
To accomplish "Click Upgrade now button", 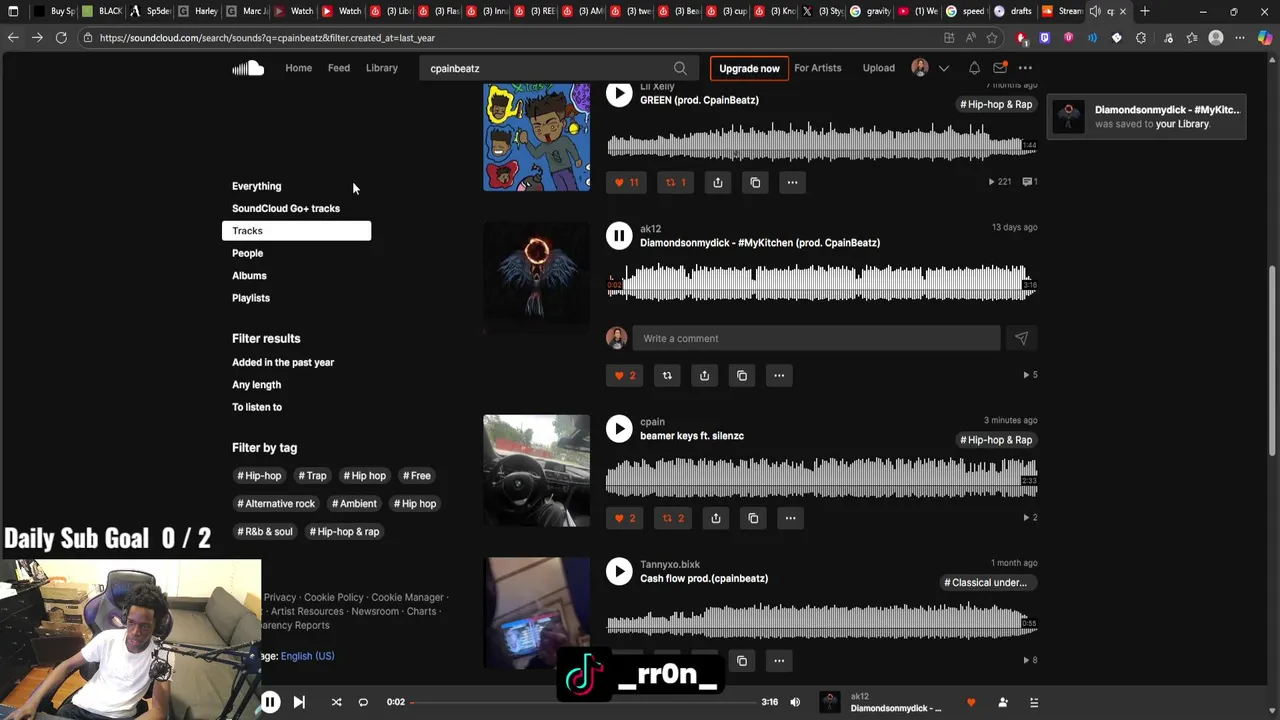I will click(749, 68).
